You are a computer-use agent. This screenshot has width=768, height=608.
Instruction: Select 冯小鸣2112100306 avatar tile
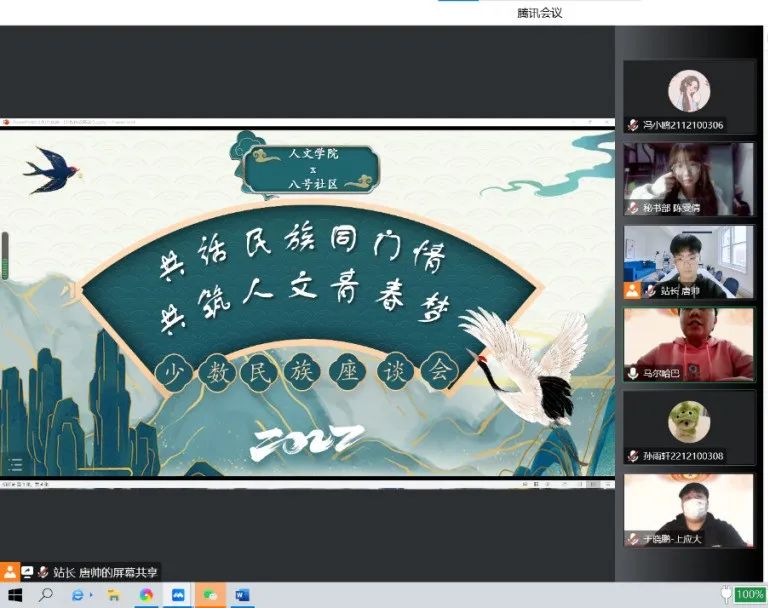pyautogui.click(x=689, y=91)
